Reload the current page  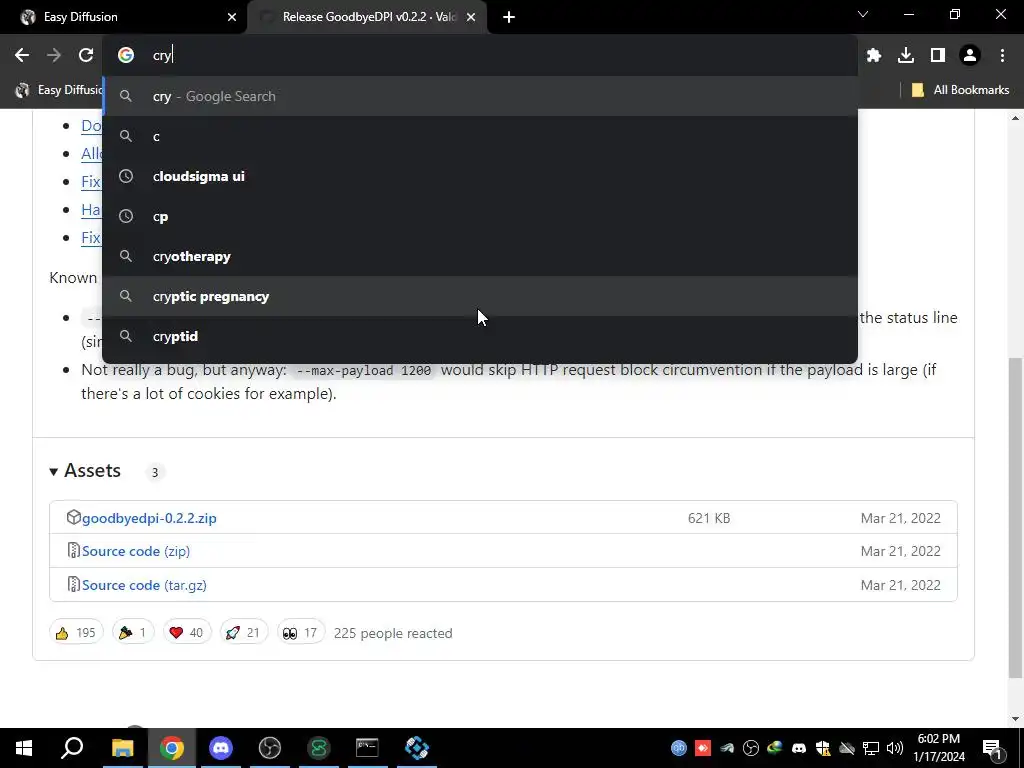click(x=86, y=56)
